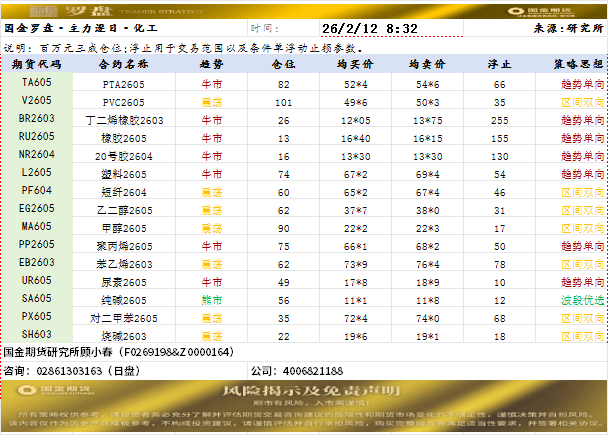Click the green 熊市 trend for 纯碱2605

pos(211,300)
